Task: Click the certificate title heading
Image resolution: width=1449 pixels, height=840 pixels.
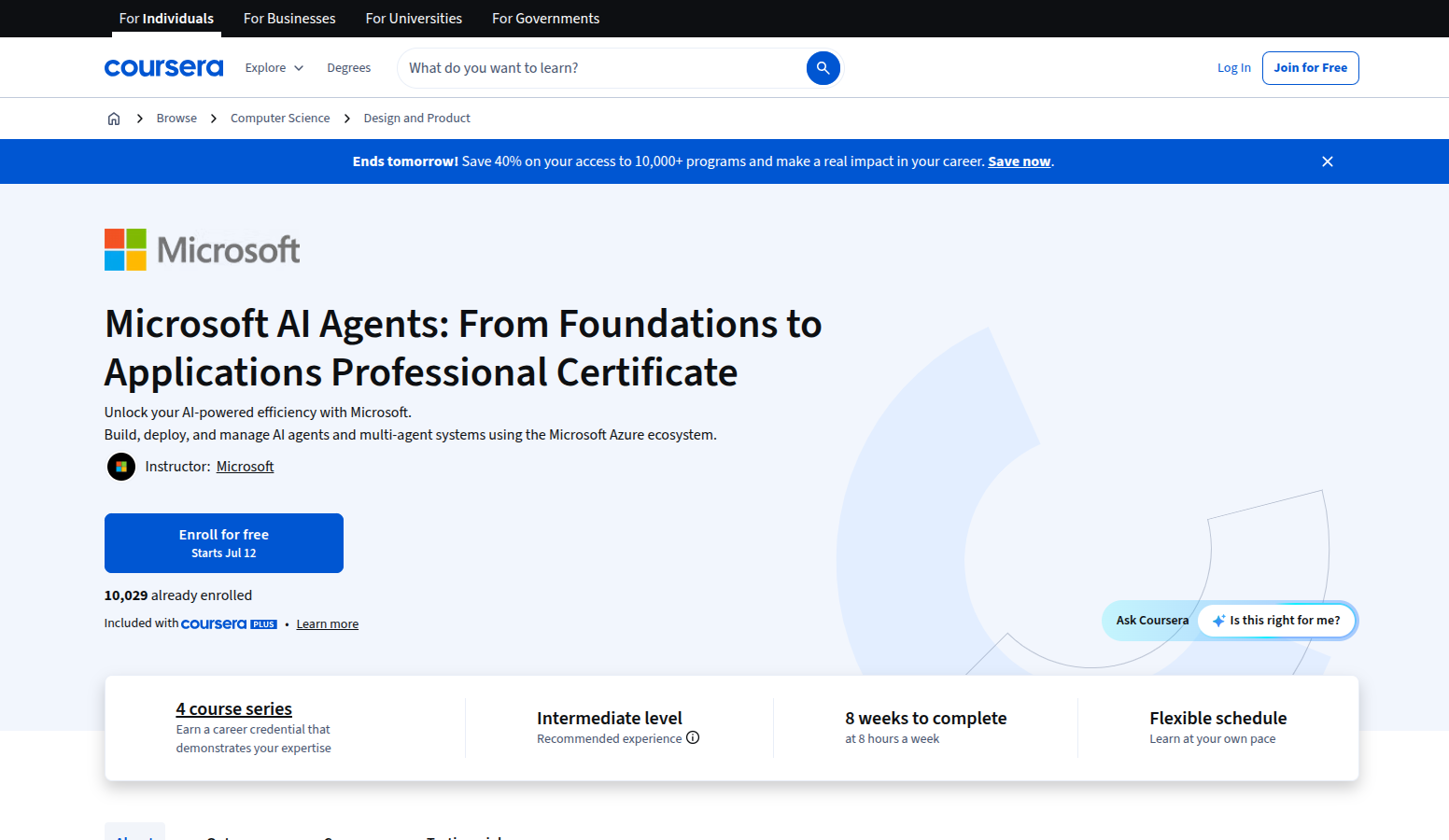Action: tap(463, 348)
